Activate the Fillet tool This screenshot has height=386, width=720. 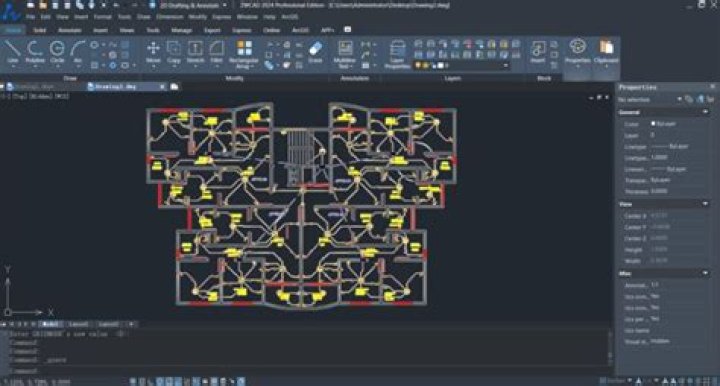pyautogui.click(x=216, y=52)
